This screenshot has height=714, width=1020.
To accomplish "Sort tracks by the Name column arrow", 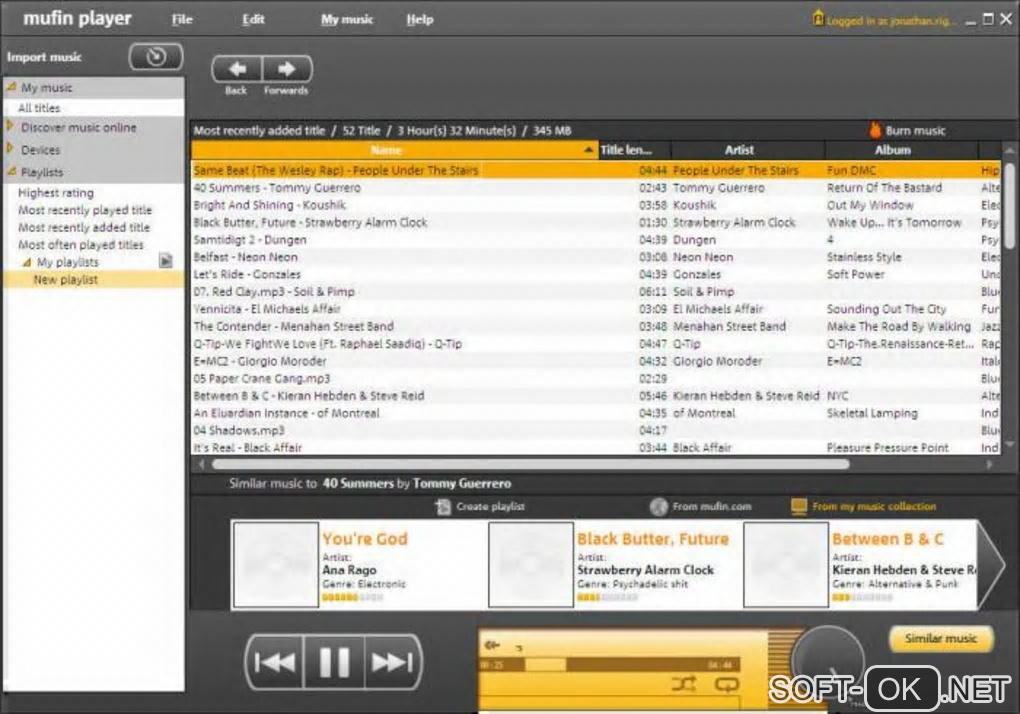I will [588, 150].
